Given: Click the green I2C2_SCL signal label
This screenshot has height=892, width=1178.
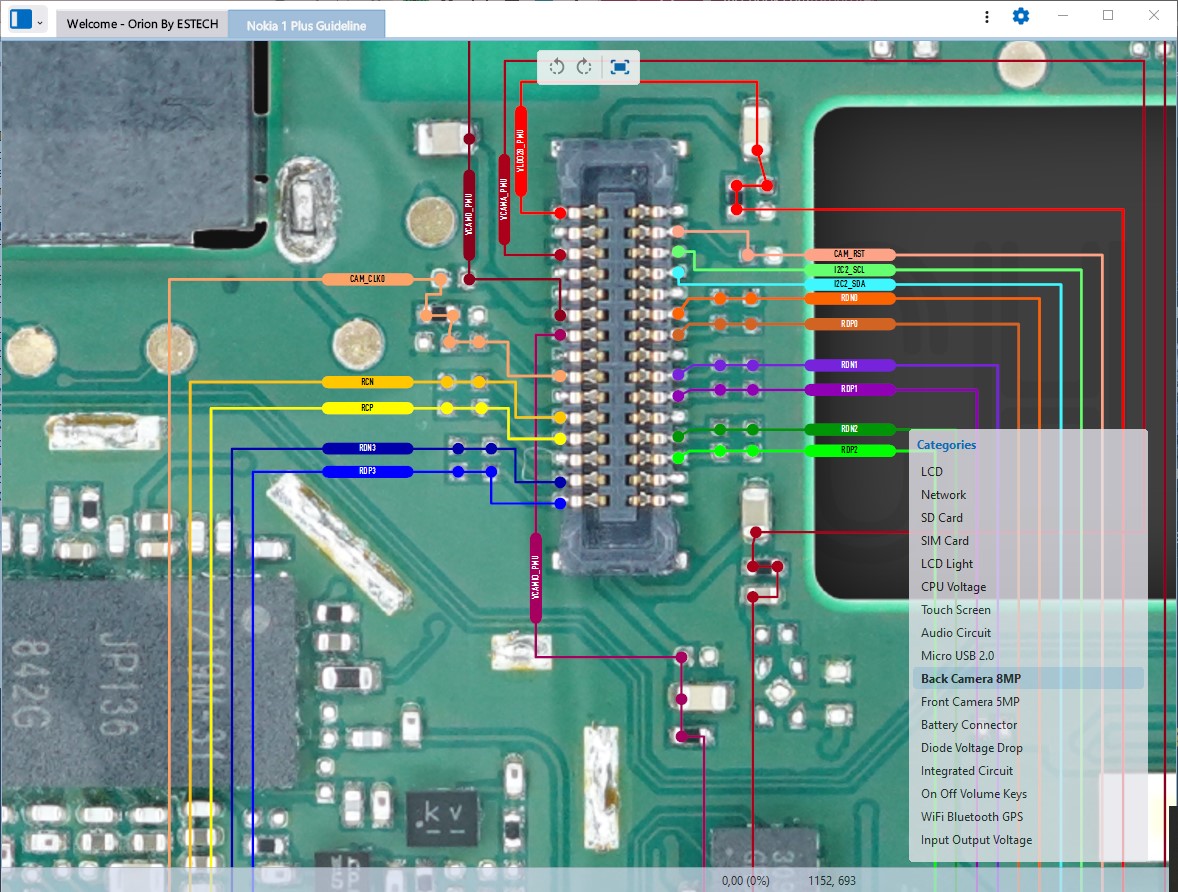Looking at the screenshot, I should [849, 270].
